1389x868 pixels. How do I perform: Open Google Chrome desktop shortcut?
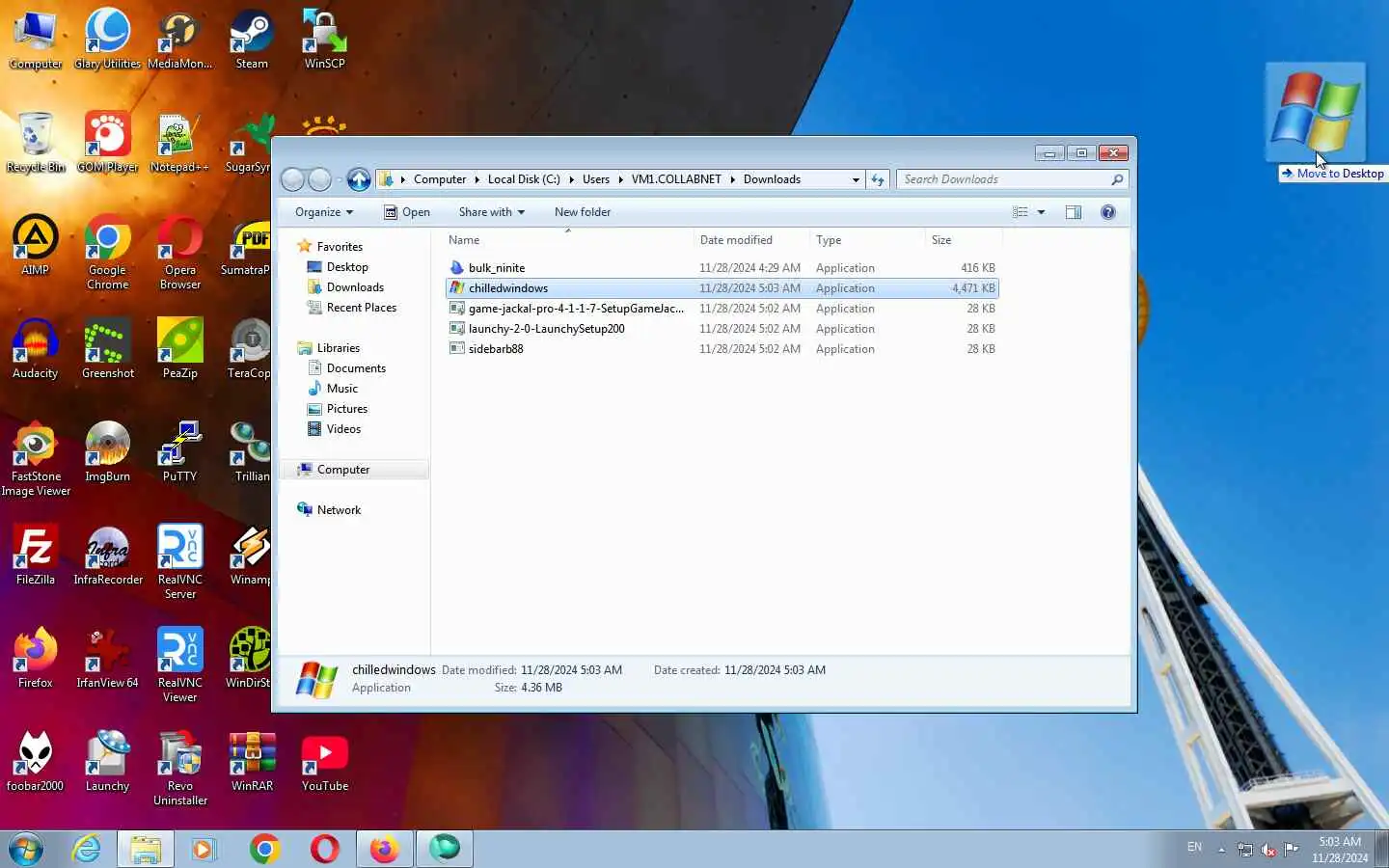pyautogui.click(x=107, y=253)
